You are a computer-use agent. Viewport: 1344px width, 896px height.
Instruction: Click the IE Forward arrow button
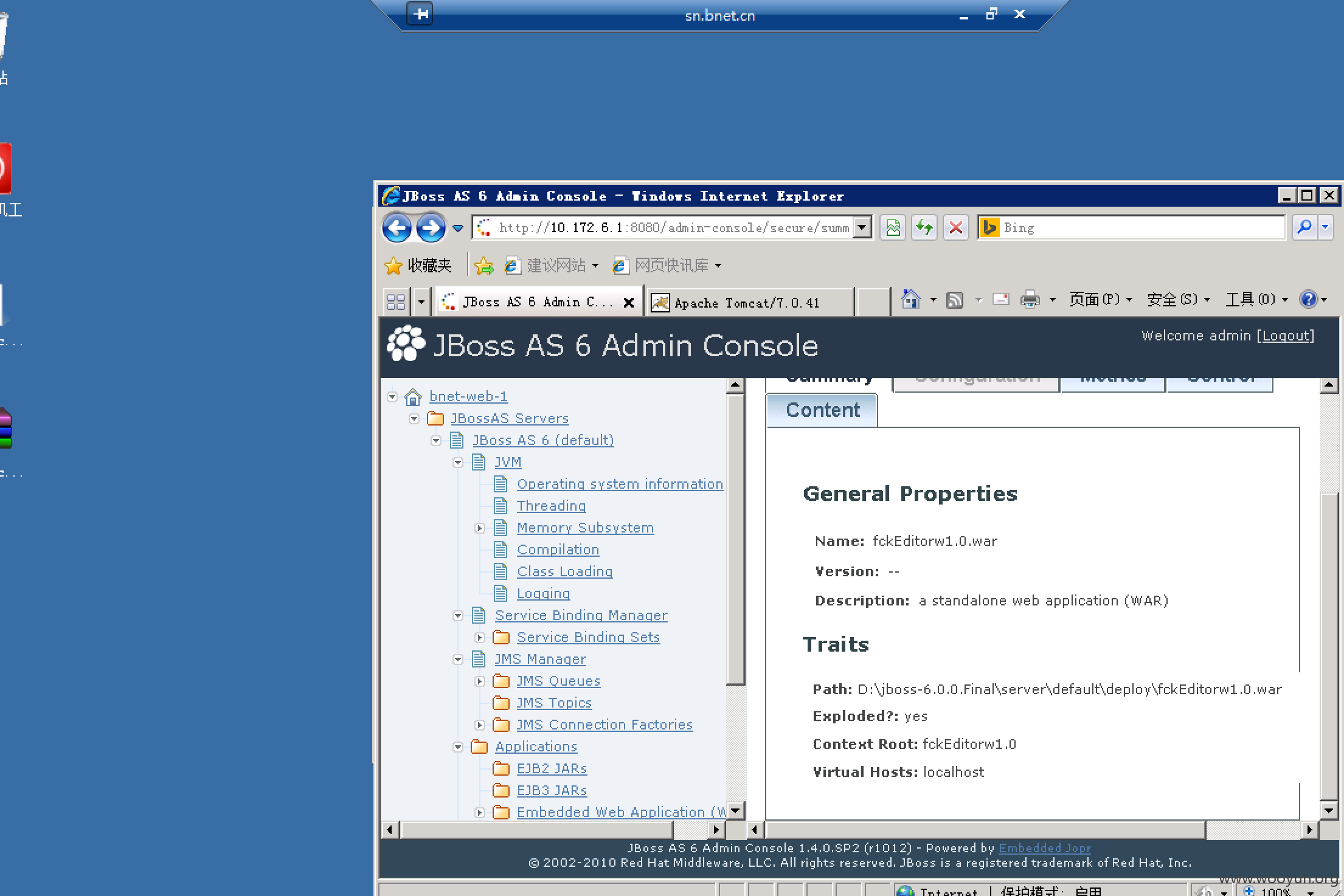(x=431, y=228)
